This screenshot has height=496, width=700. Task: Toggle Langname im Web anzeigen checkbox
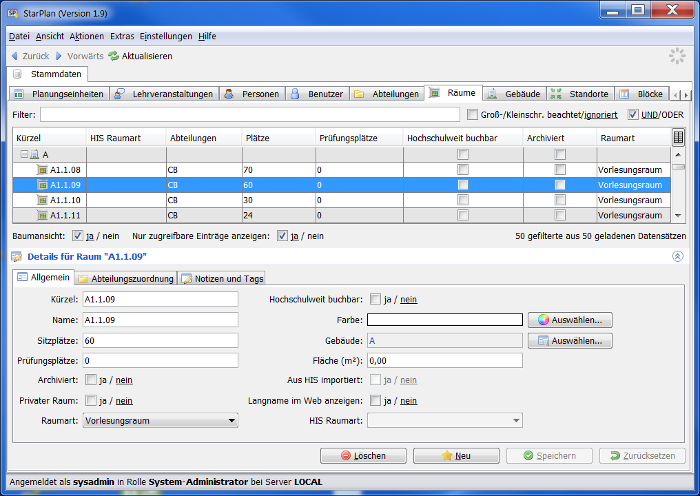pyautogui.click(x=375, y=400)
